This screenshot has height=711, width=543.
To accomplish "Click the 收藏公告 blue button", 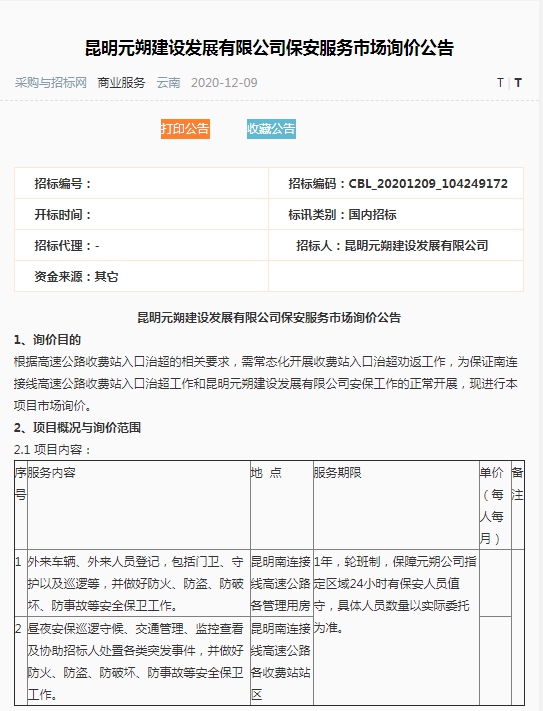I will pyautogui.click(x=271, y=129).
